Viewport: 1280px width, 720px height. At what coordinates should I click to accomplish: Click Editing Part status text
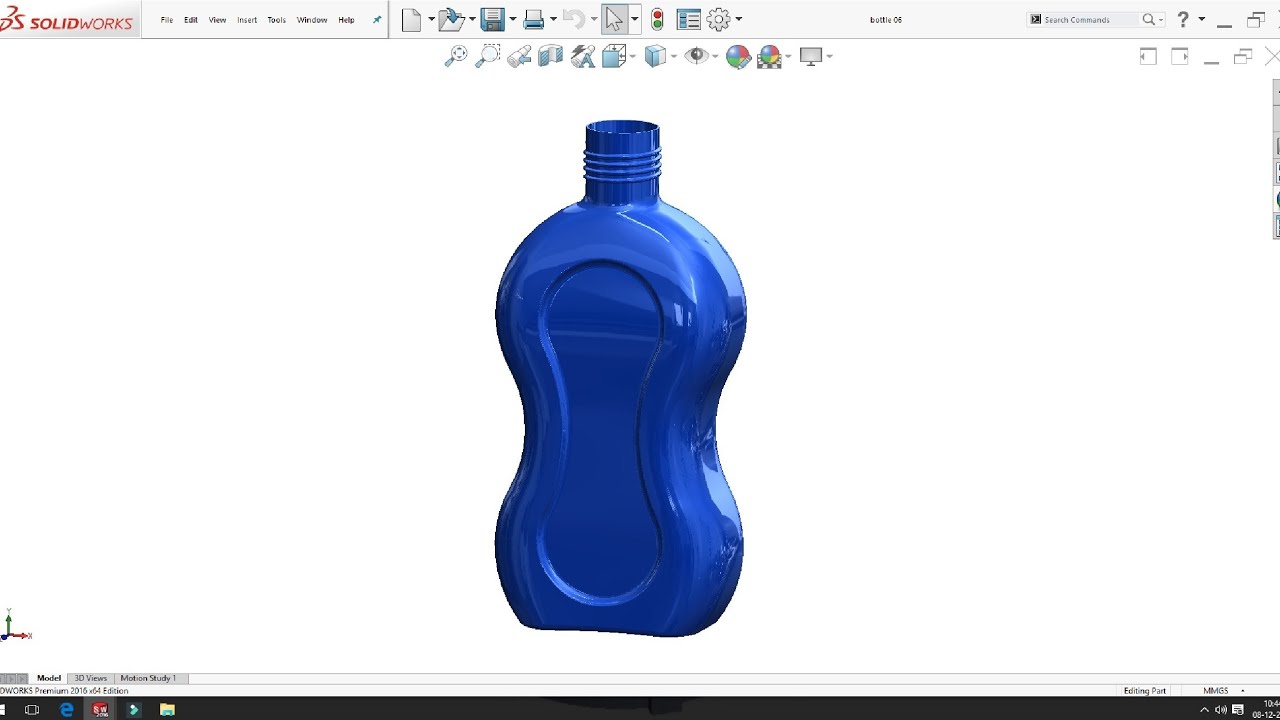pos(1145,691)
